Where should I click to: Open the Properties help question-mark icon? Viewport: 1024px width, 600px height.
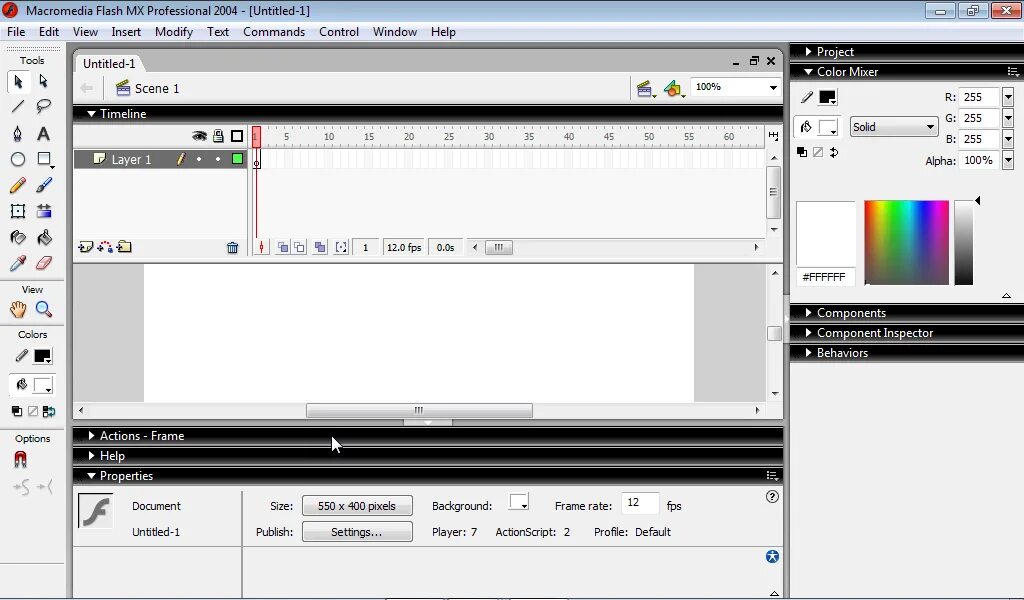tap(772, 497)
